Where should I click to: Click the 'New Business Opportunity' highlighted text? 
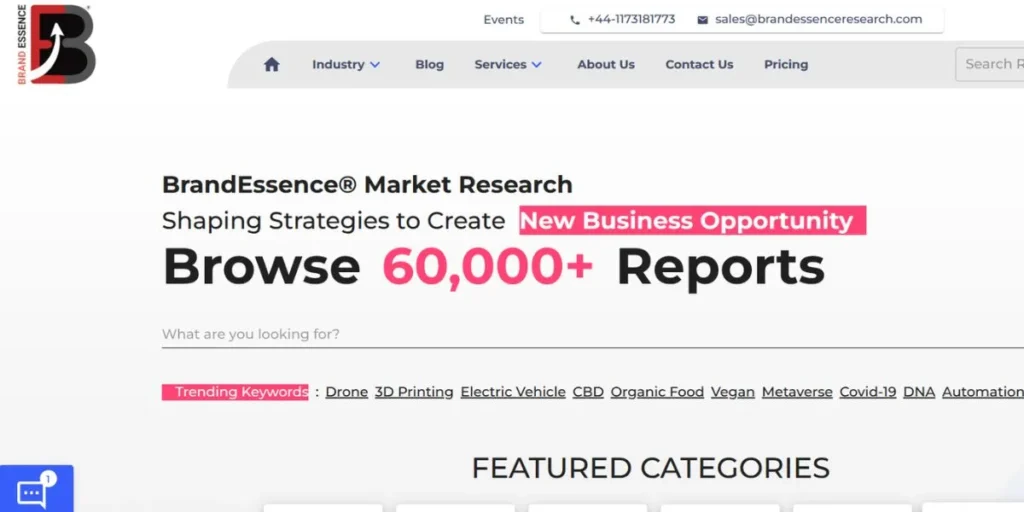pos(693,221)
